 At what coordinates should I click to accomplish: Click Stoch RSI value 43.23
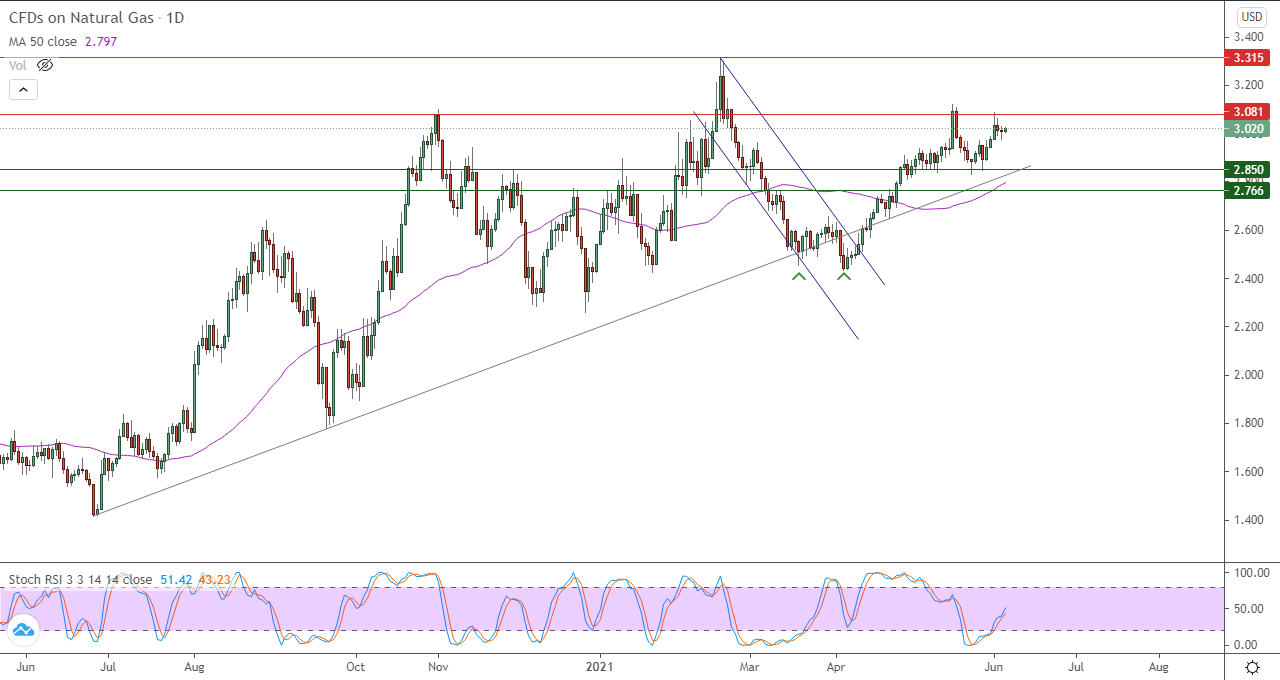pos(216,579)
